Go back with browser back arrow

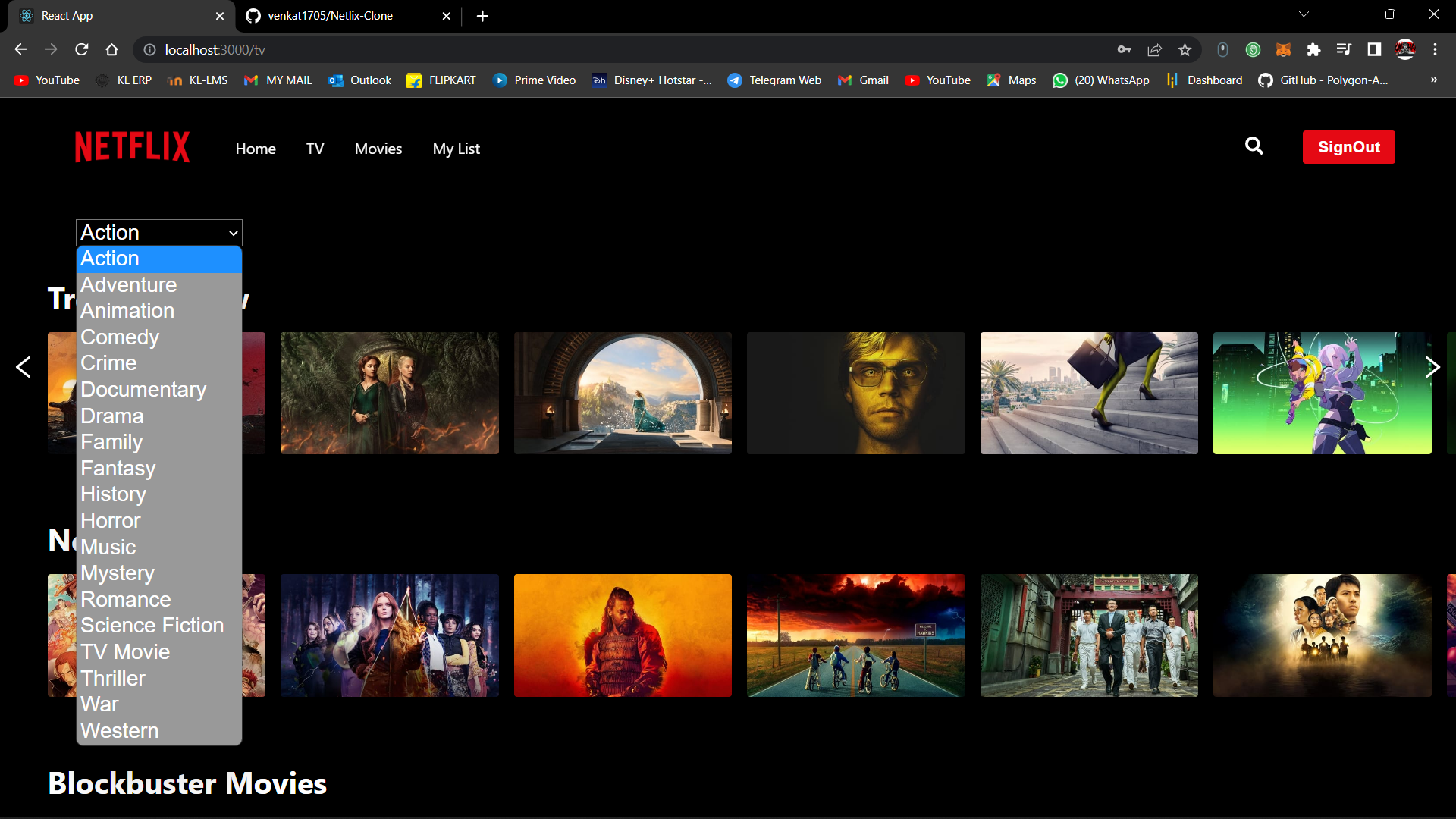tap(20, 49)
